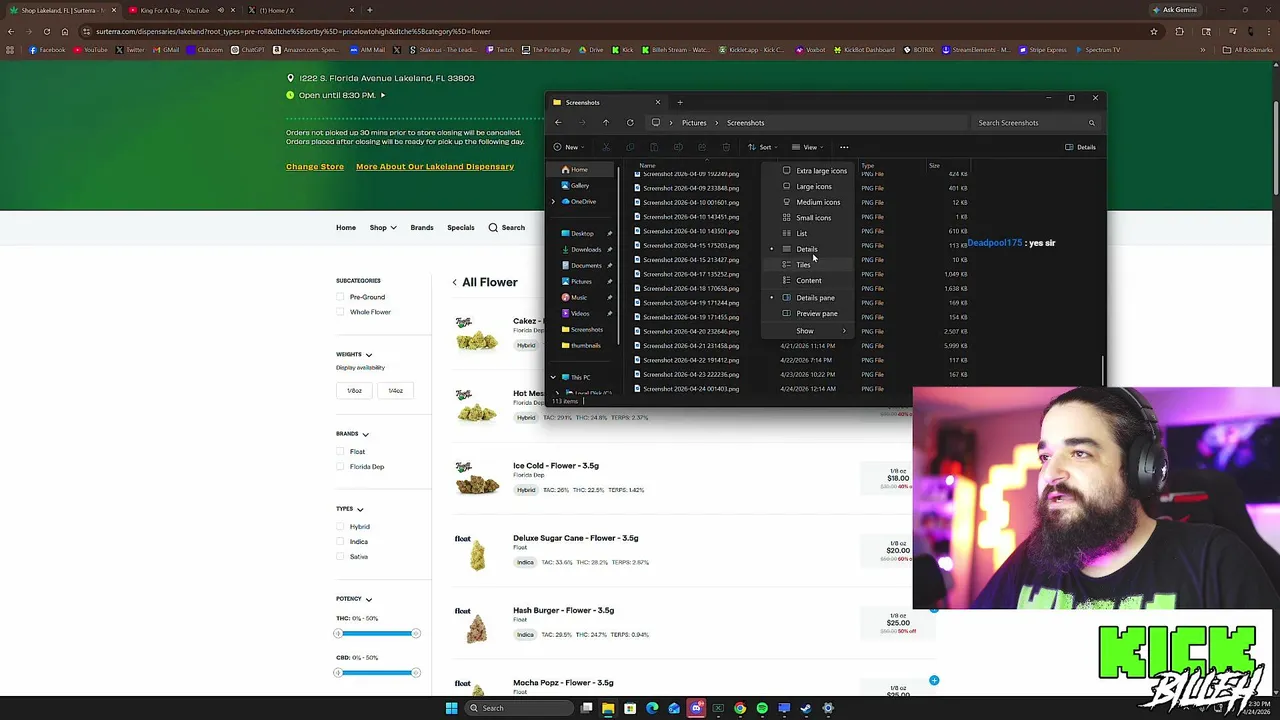The width and height of the screenshot is (1280, 720).
Task: Expand the Show submenu arrow
Action: [844, 331]
